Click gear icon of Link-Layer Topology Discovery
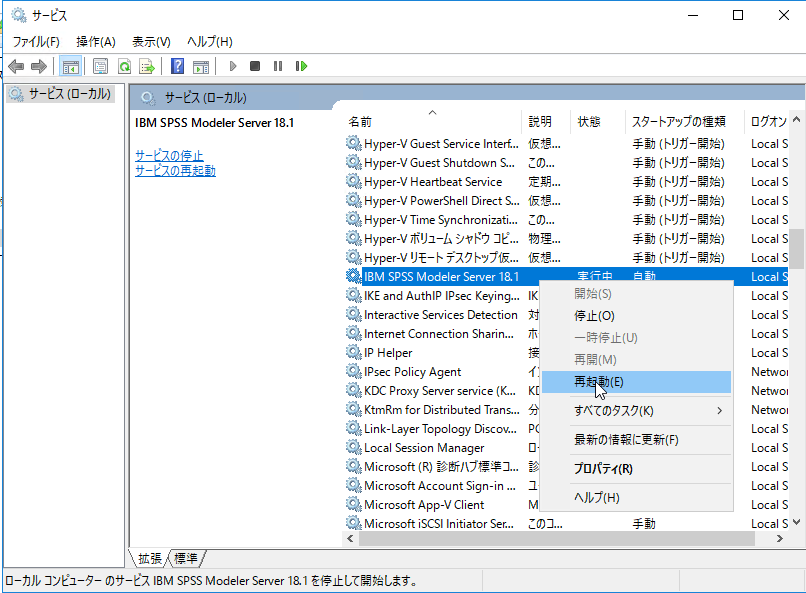806x593 pixels. (x=354, y=429)
